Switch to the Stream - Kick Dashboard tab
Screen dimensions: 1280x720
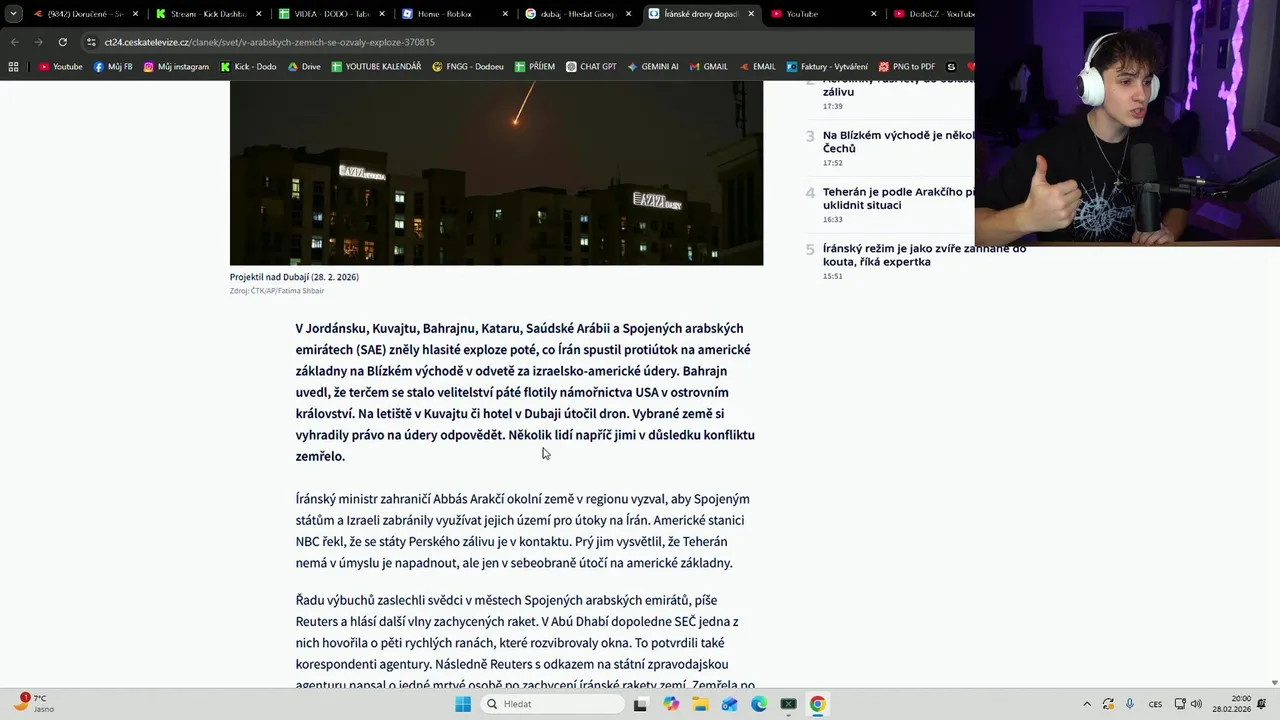208,14
